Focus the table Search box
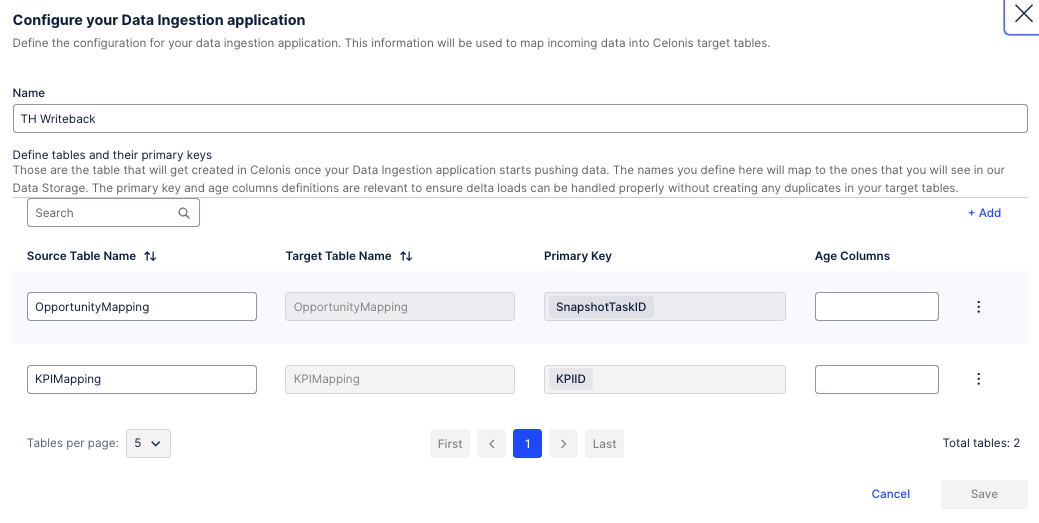The image size is (1039, 523). [104, 213]
